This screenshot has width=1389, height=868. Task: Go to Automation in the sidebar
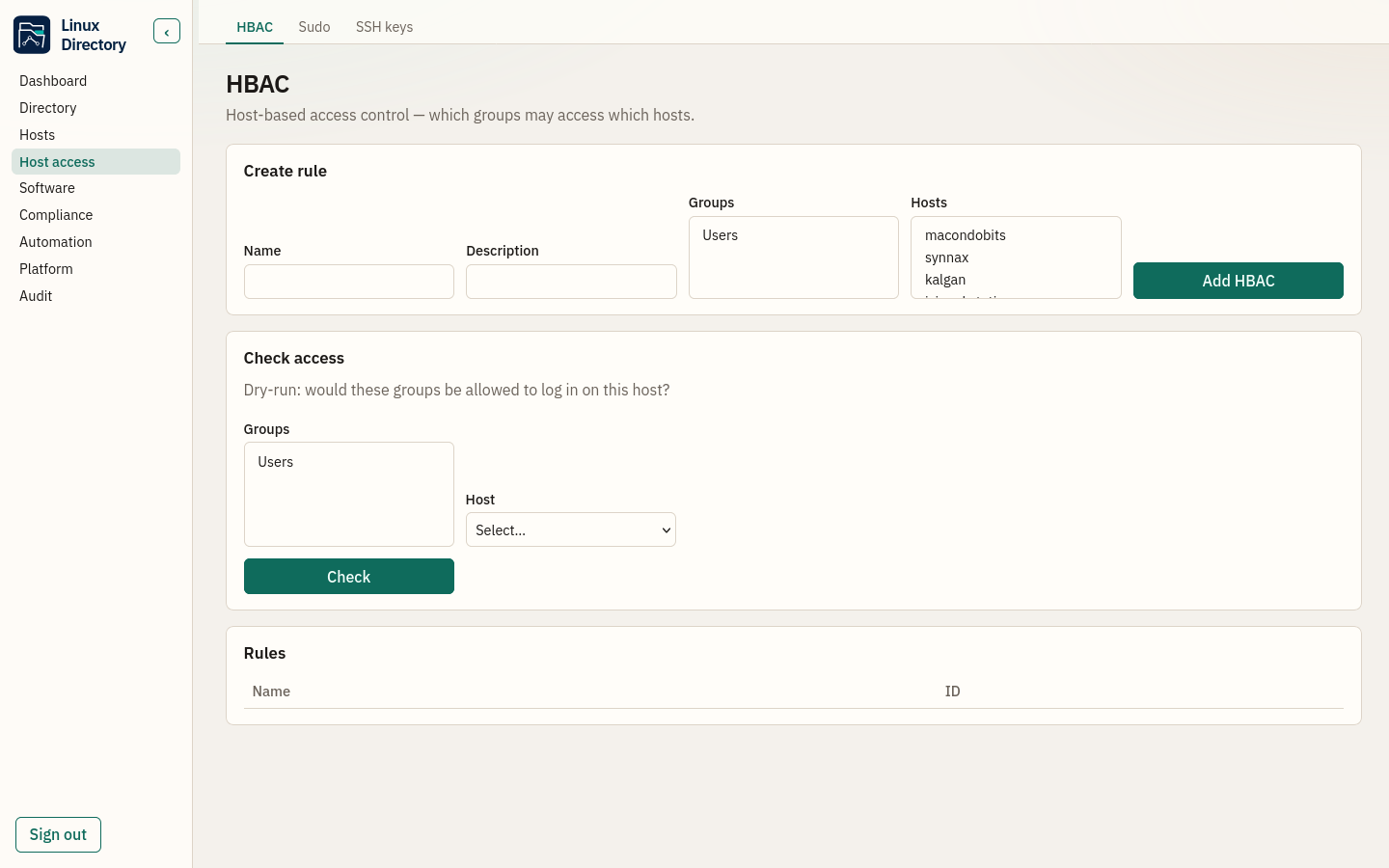click(x=95, y=242)
